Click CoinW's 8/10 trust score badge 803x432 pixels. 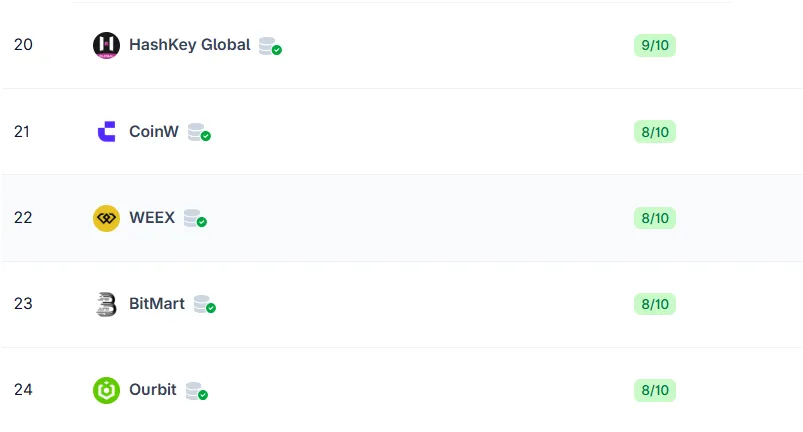tap(655, 131)
